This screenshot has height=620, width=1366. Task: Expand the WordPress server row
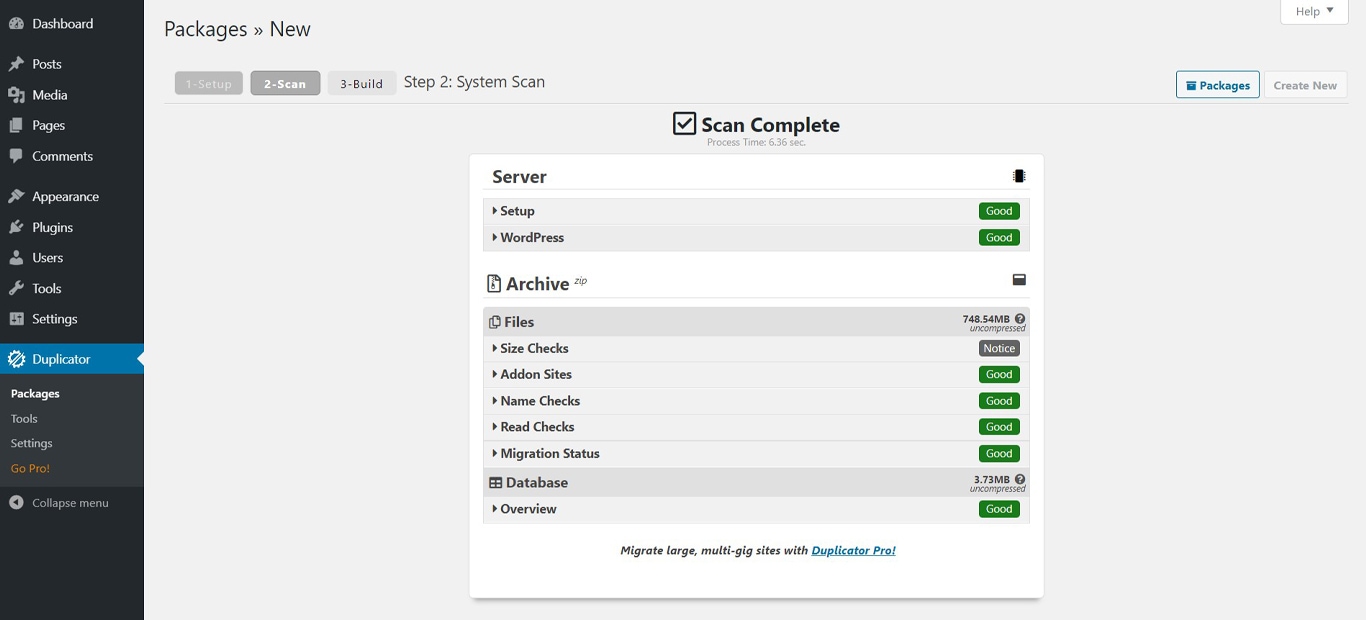[x=756, y=238]
